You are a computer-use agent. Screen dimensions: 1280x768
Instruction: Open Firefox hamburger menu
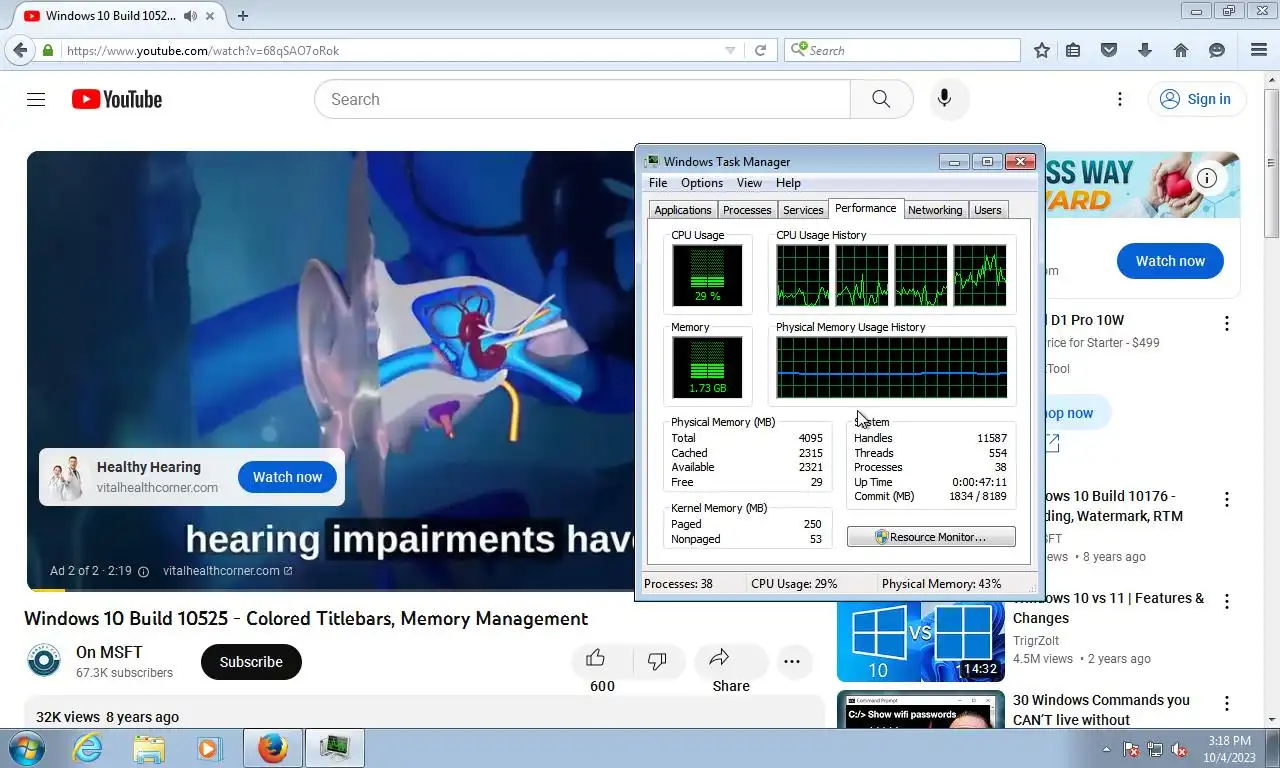pos(1259,50)
